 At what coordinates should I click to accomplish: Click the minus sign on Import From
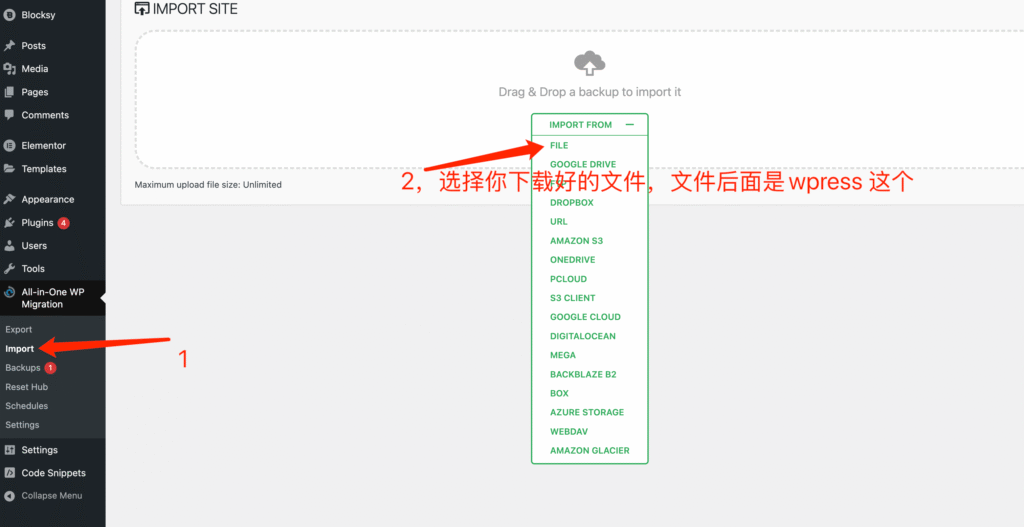(630, 125)
